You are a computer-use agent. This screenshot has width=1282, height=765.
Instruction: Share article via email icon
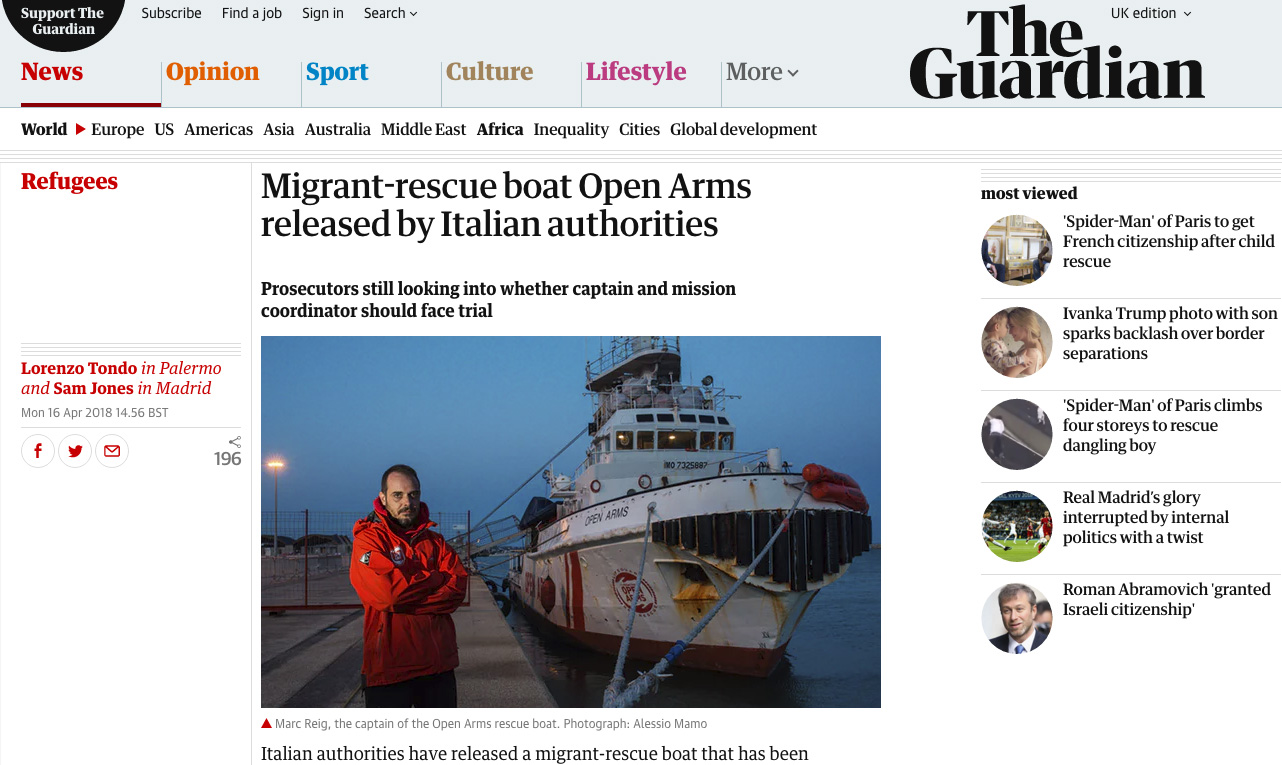point(112,451)
